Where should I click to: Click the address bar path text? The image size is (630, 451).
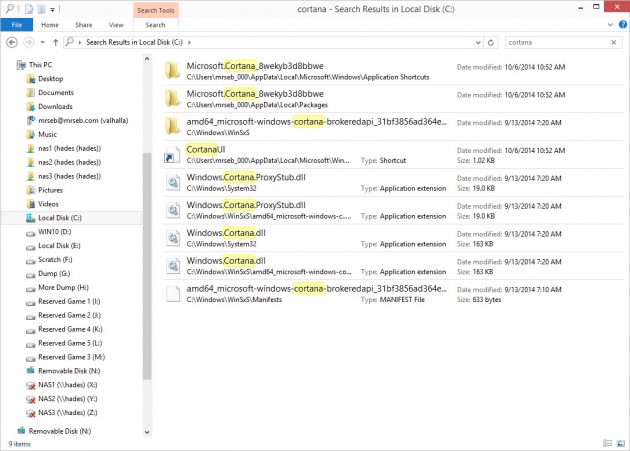134,42
